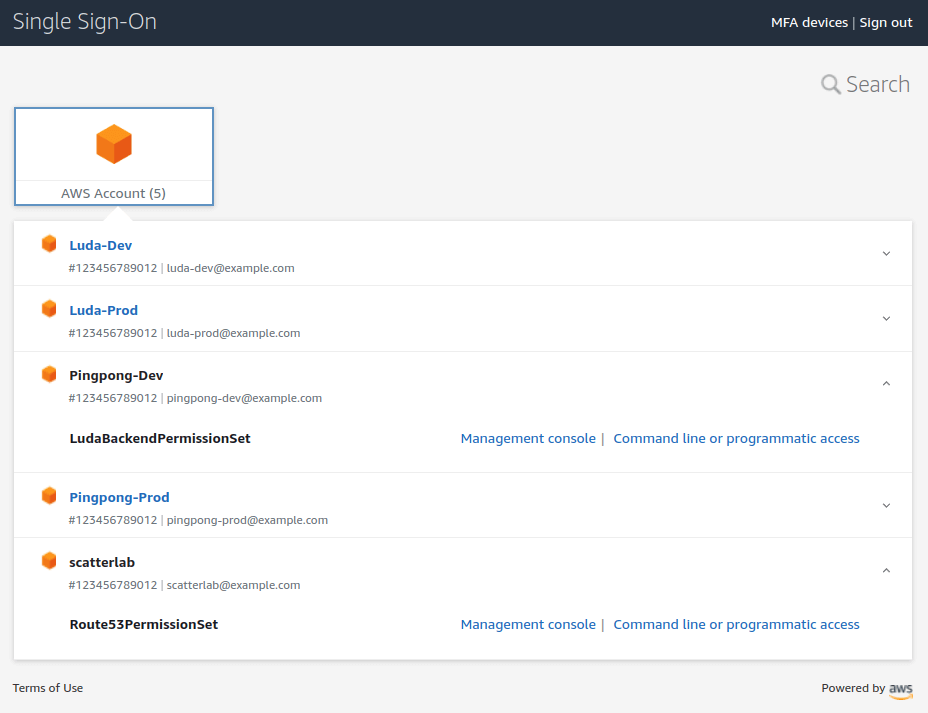928x713 pixels.
Task: Click the Search field text
Action: click(877, 85)
